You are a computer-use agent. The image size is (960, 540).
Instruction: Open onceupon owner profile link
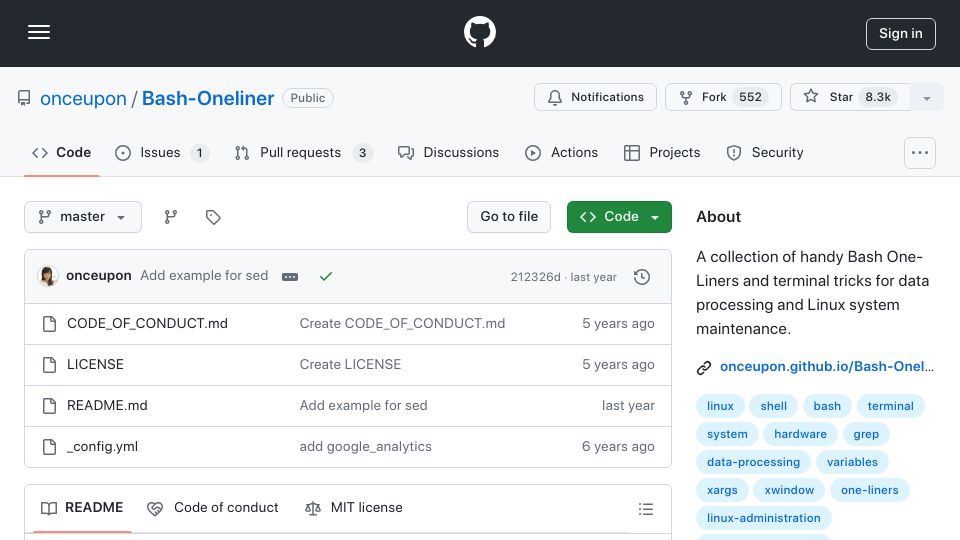[x=83, y=98]
